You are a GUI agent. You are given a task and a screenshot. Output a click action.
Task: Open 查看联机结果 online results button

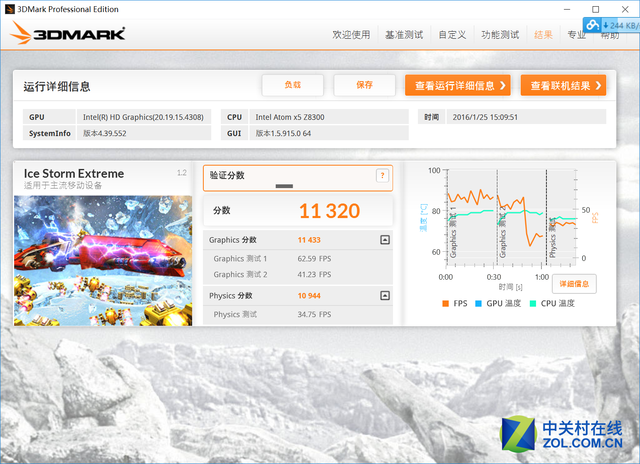(x=563, y=85)
